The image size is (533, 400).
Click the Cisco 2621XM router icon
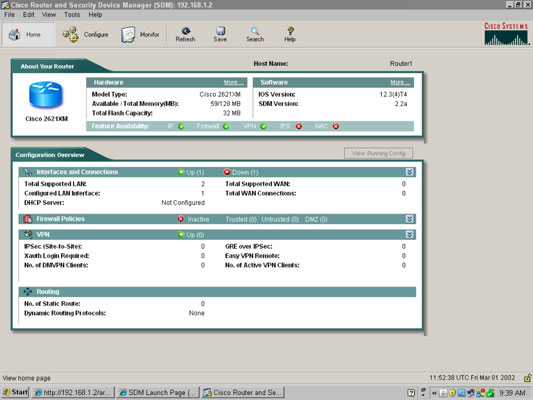click(x=46, y=95)
